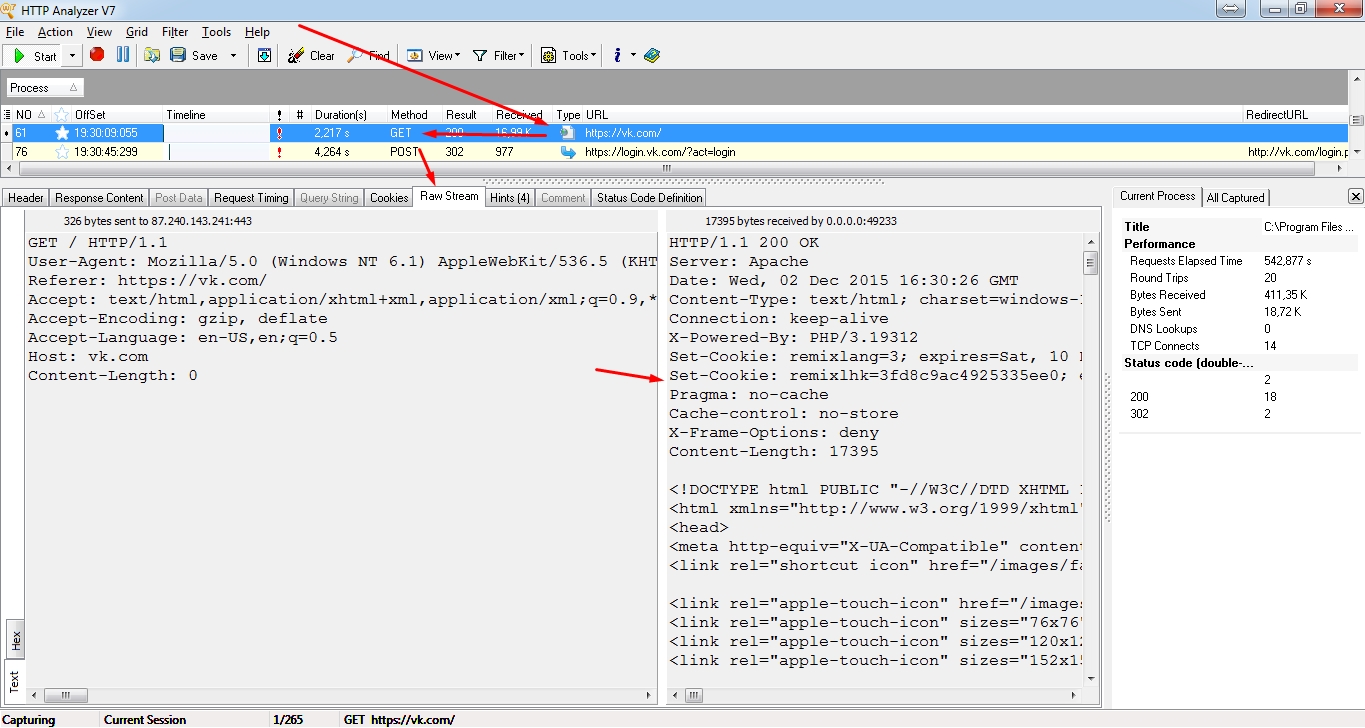Sort by the URL column header
1365x728 pixels.
tap(913, 115)
